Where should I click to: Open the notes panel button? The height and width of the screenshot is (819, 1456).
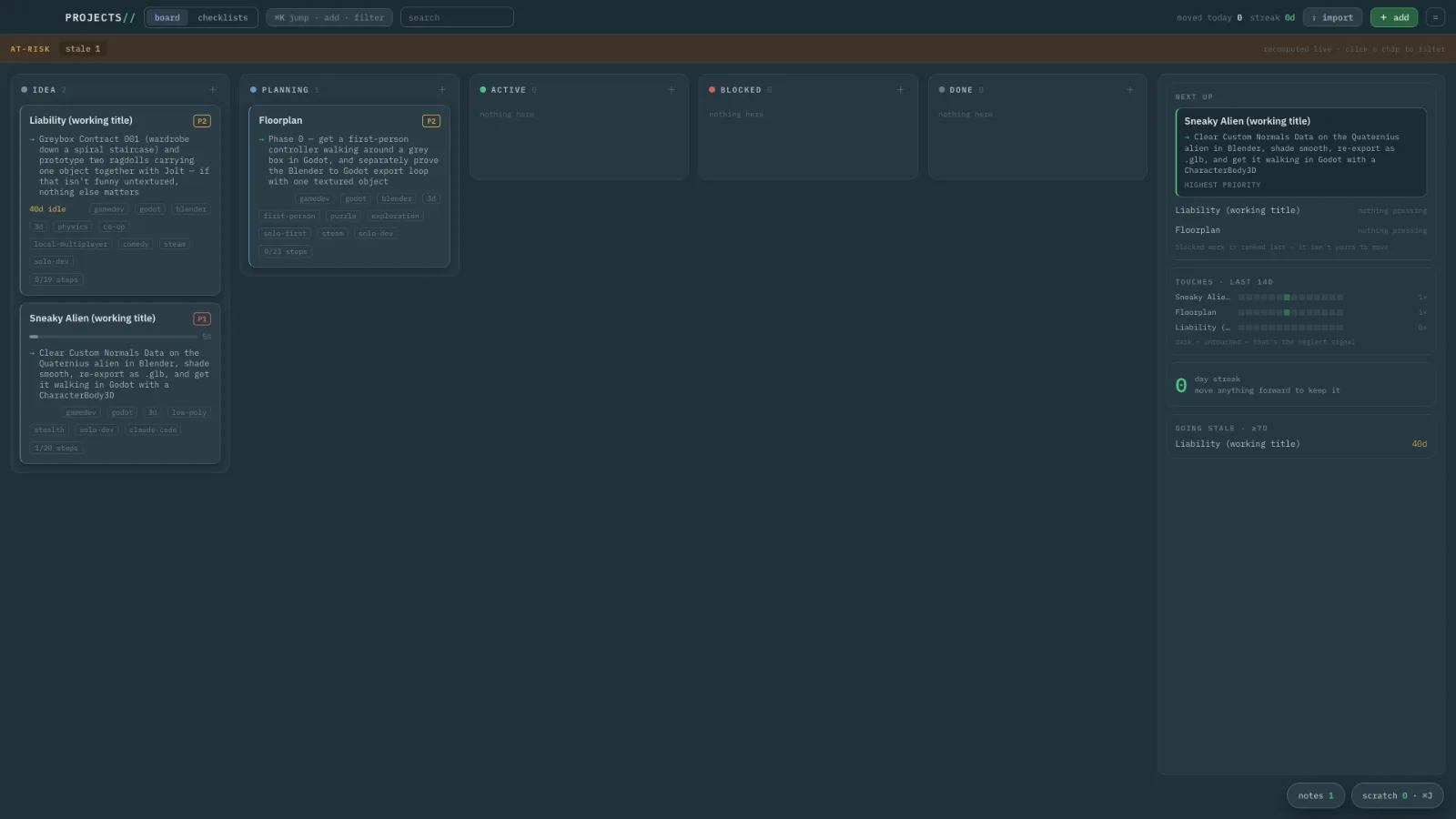pos(1316,795)
